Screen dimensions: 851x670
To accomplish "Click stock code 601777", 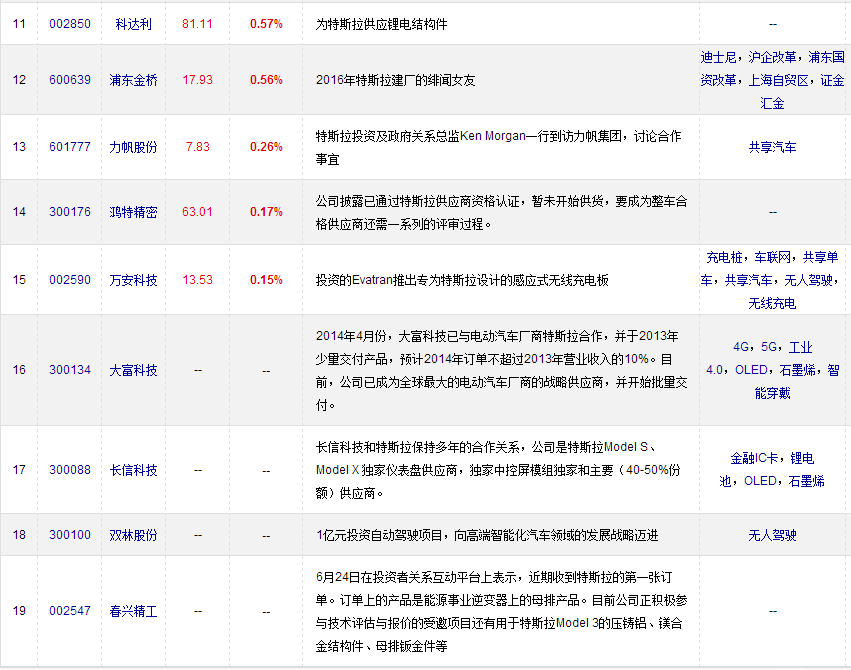I will (x=69, y=147).
